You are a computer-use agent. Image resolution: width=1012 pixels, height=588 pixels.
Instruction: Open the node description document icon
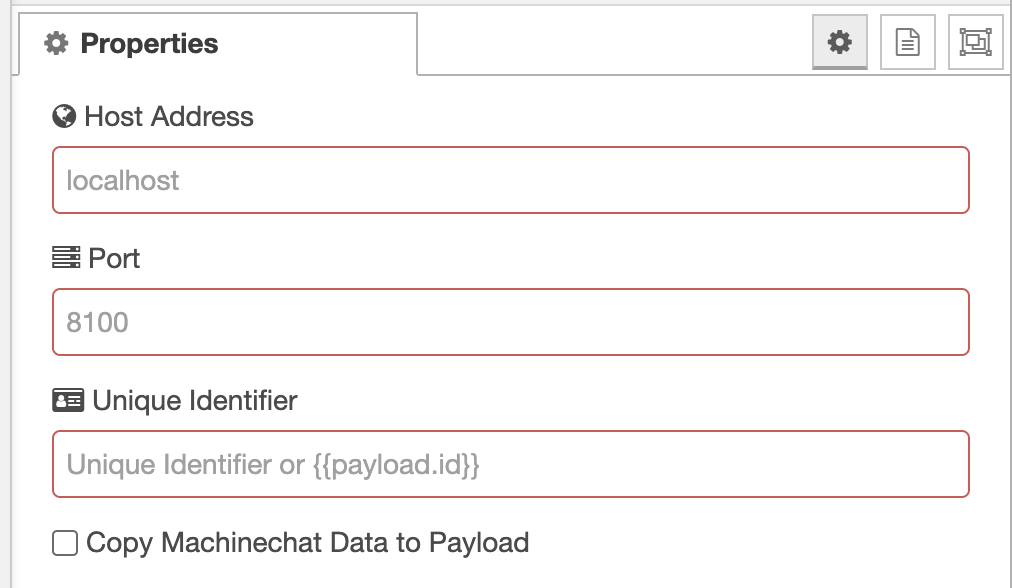907,42
